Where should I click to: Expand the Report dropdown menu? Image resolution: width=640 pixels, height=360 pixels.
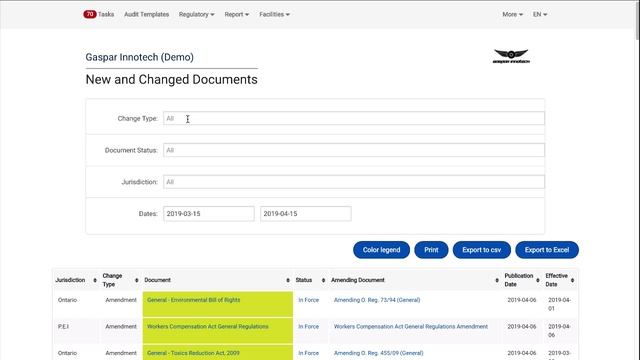click(236, 14)
